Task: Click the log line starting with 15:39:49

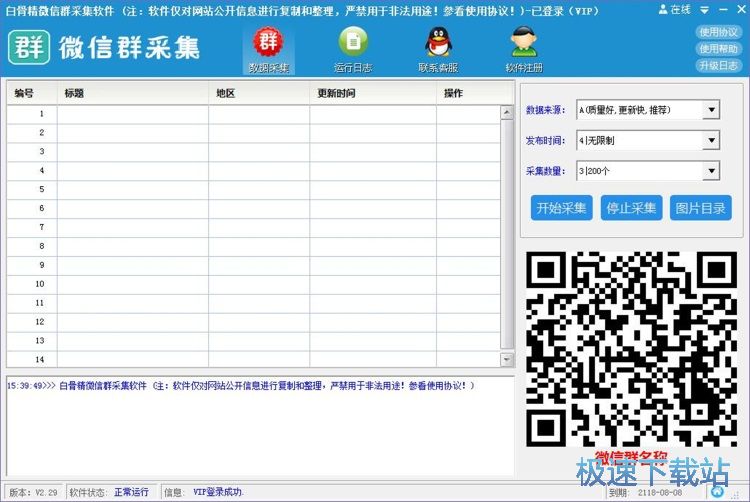Action: [241, 386]
